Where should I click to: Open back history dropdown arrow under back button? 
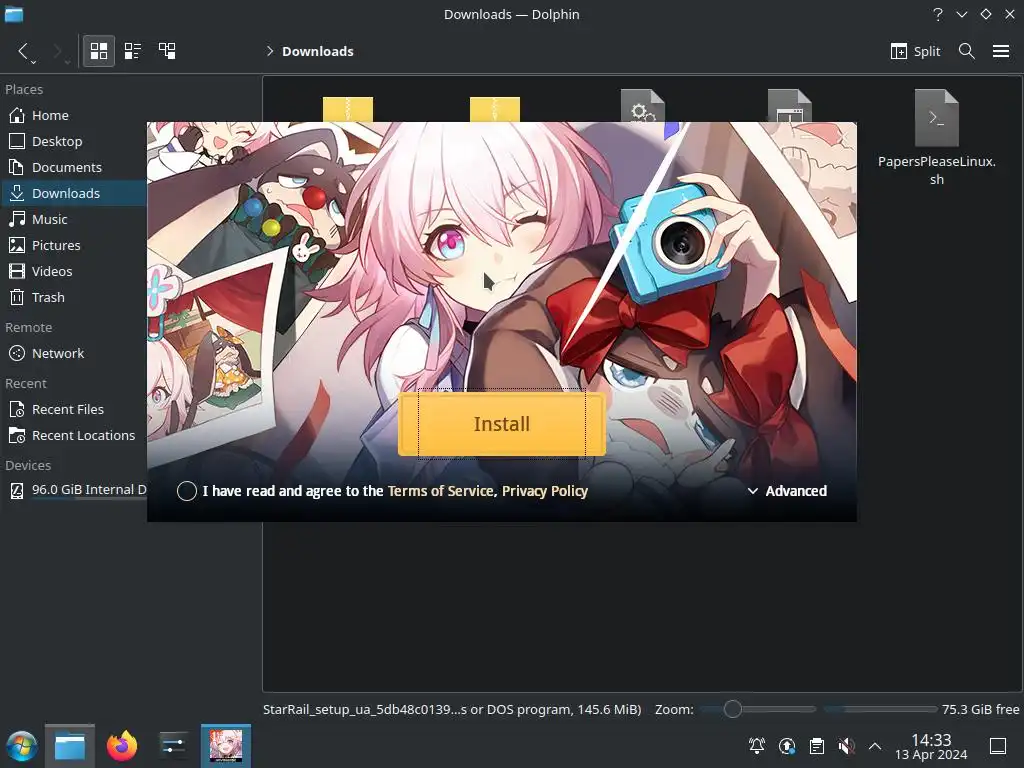[x=33, y=63]
